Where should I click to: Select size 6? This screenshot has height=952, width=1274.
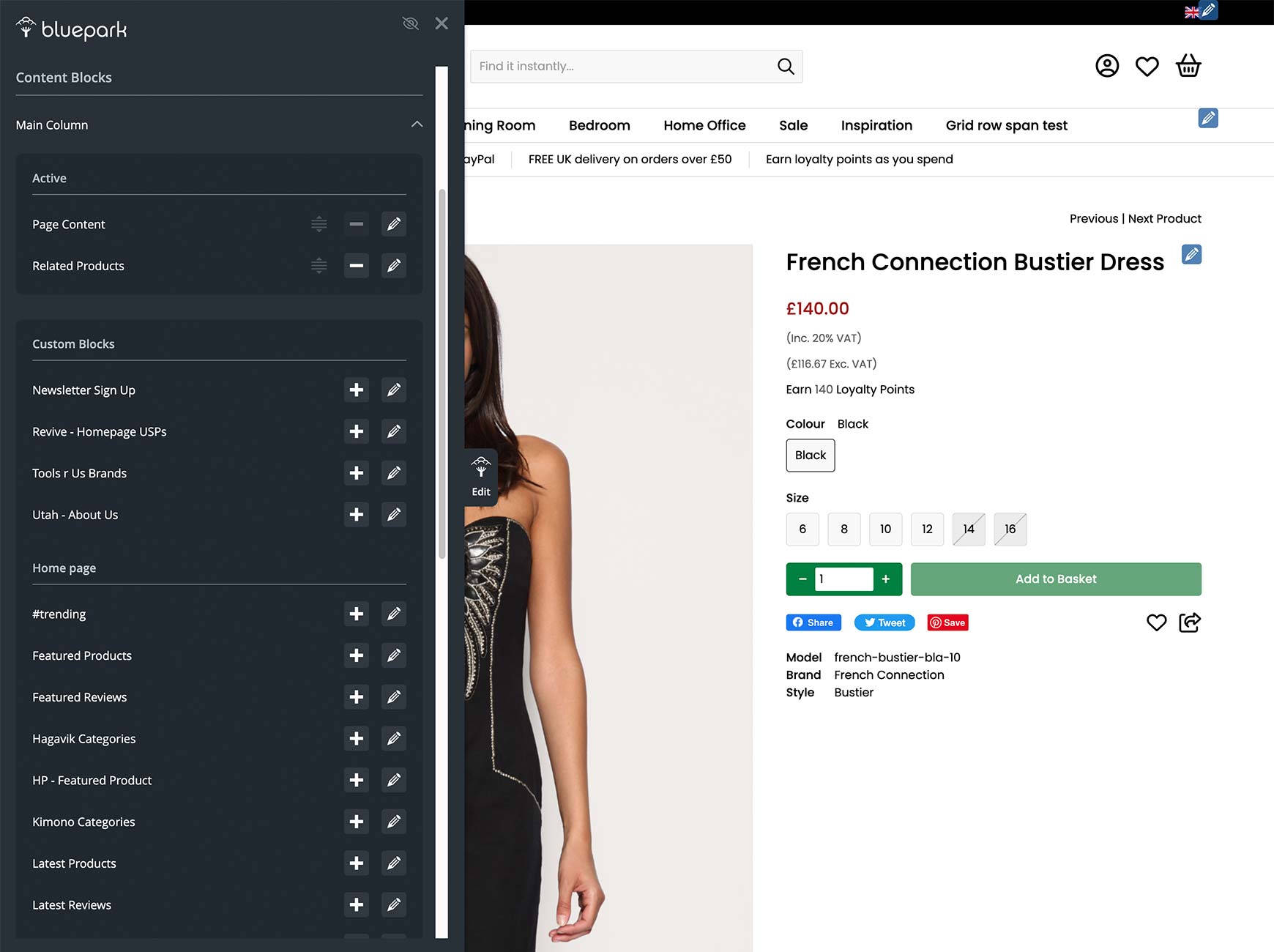pyautogui.click(x=802, y=529)
